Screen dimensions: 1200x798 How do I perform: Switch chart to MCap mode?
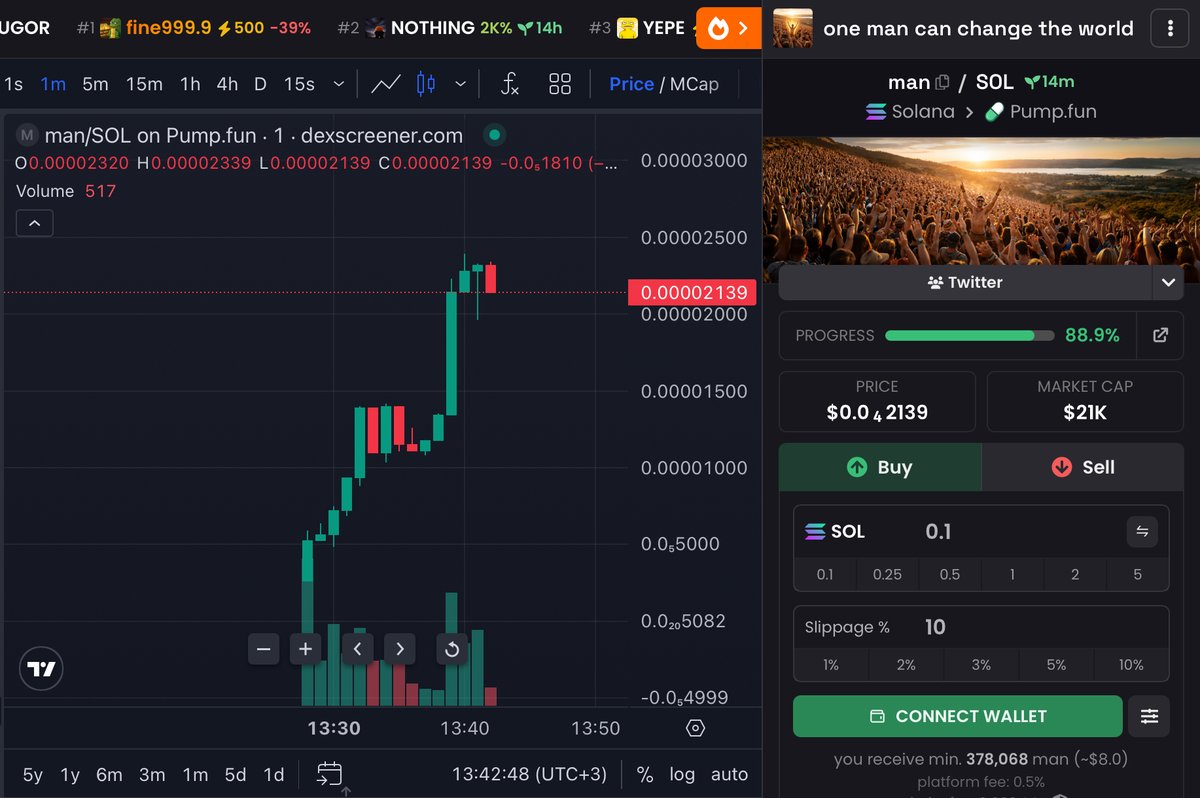694,84
